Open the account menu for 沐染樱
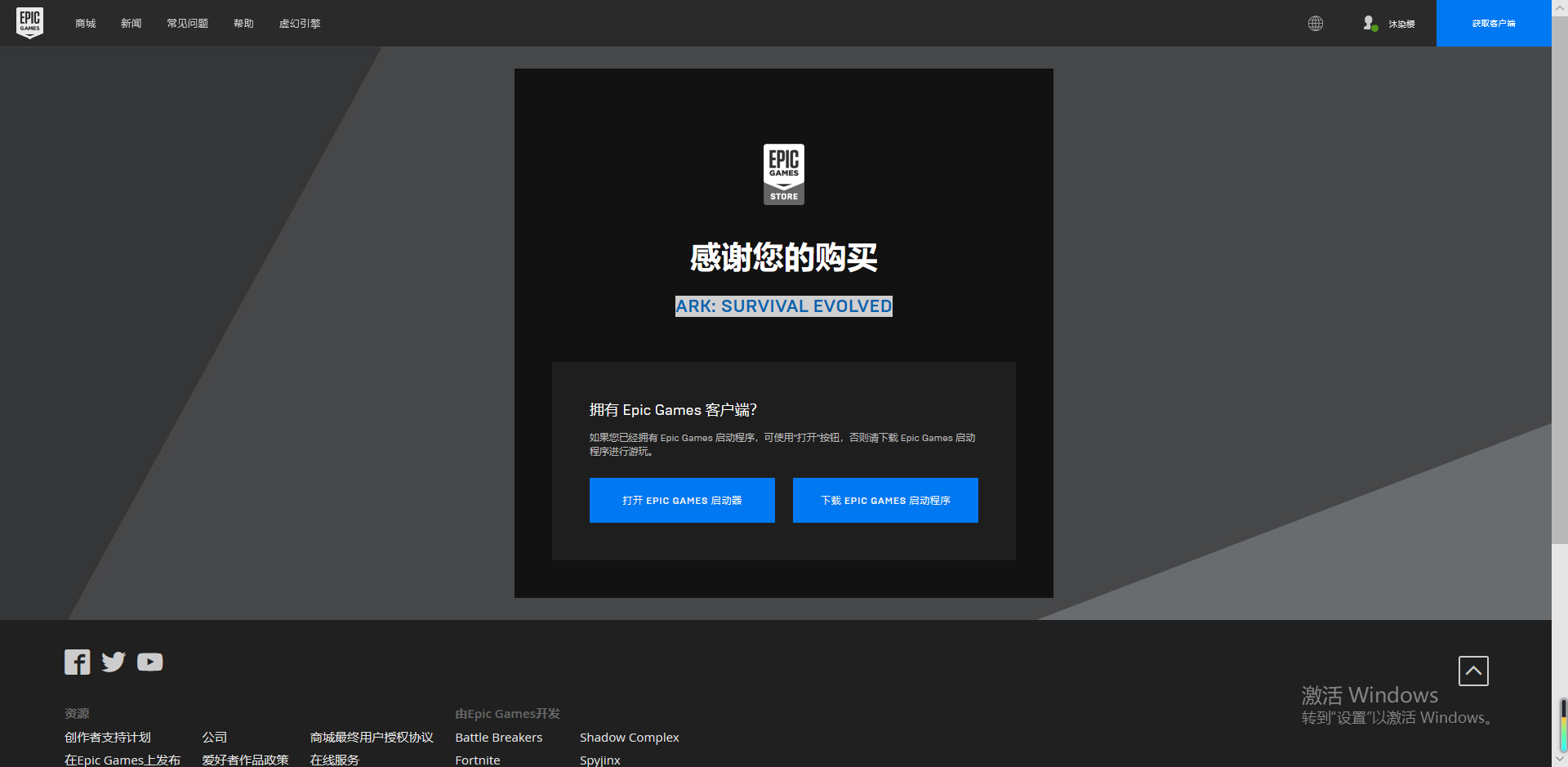 click(x=1401, y=23)
